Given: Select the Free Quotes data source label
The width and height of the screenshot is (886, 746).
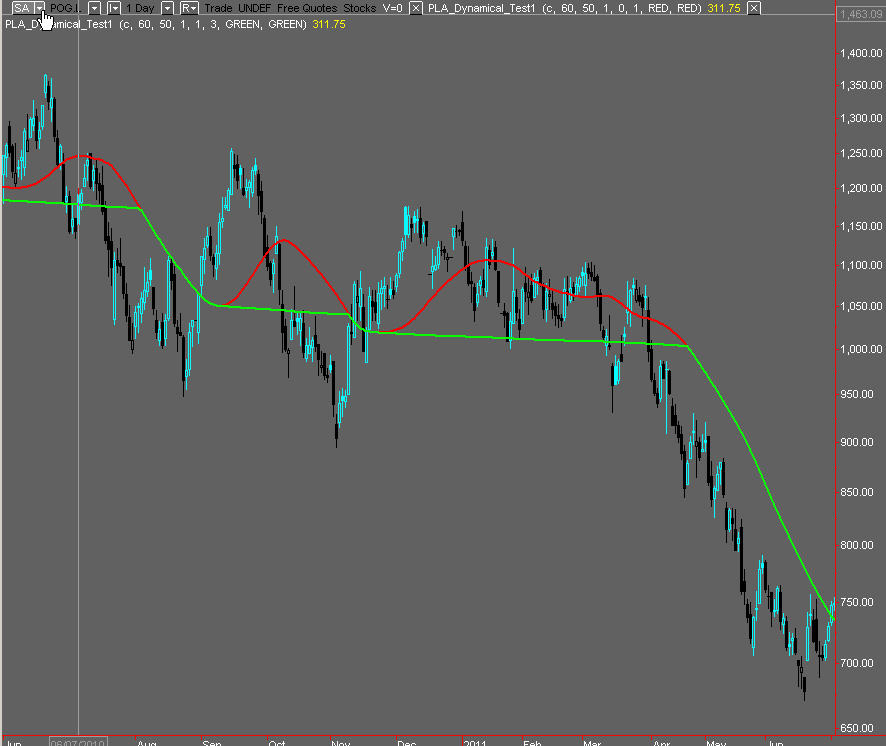Looking at the screenshot, I should (x=307, y=8).
